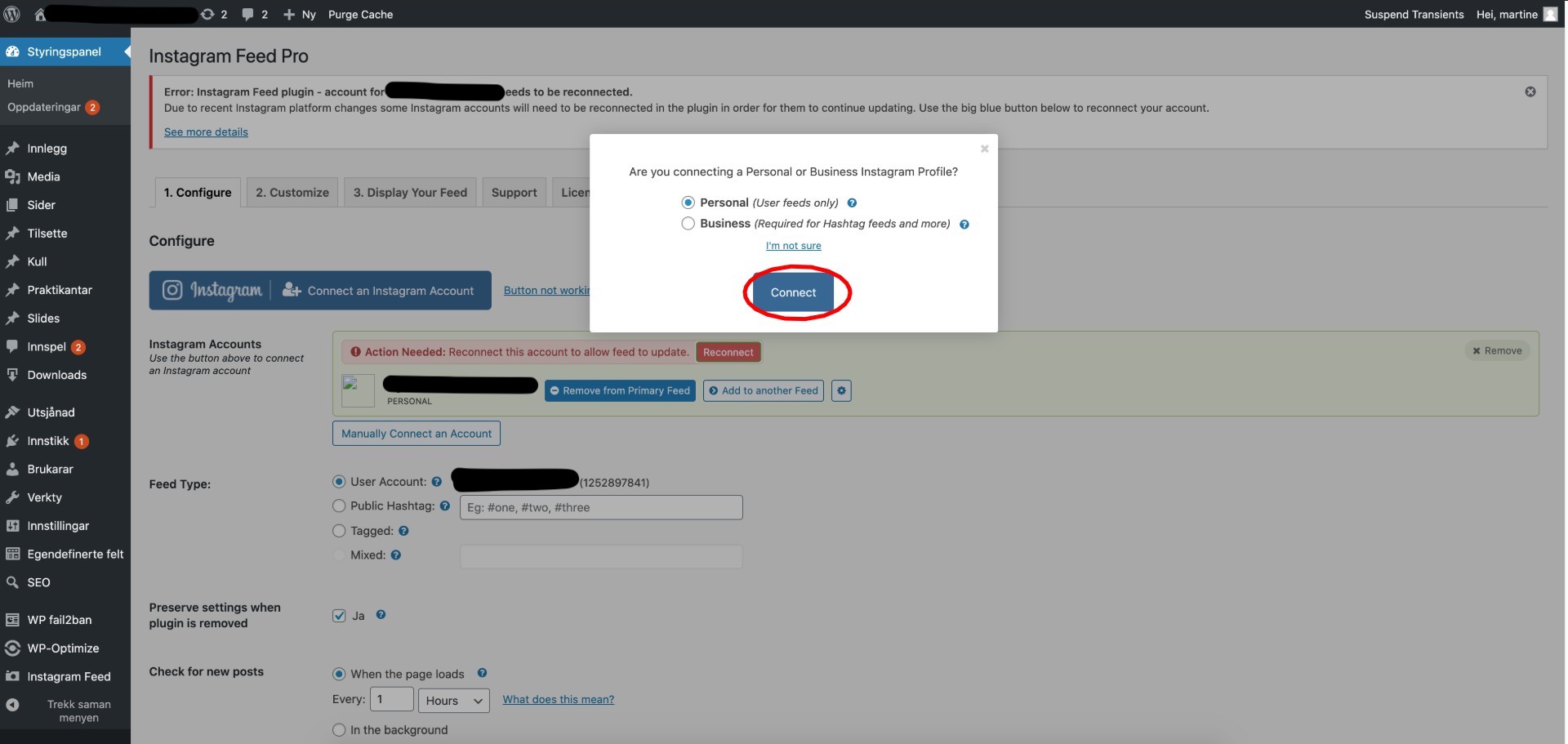Click the Remove account button

[1497, 351]
